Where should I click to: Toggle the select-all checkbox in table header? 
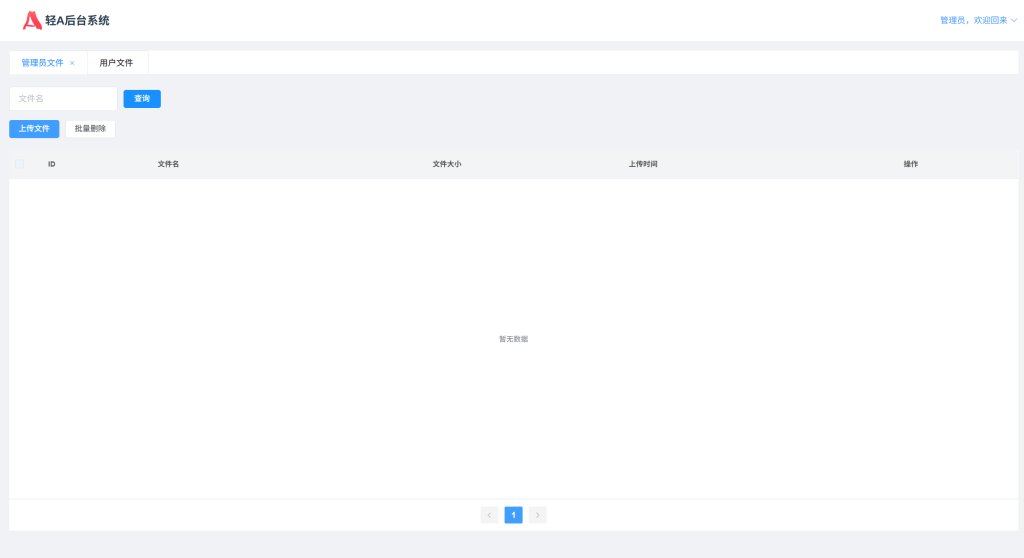pyautogui.click(x=19, y=164)
